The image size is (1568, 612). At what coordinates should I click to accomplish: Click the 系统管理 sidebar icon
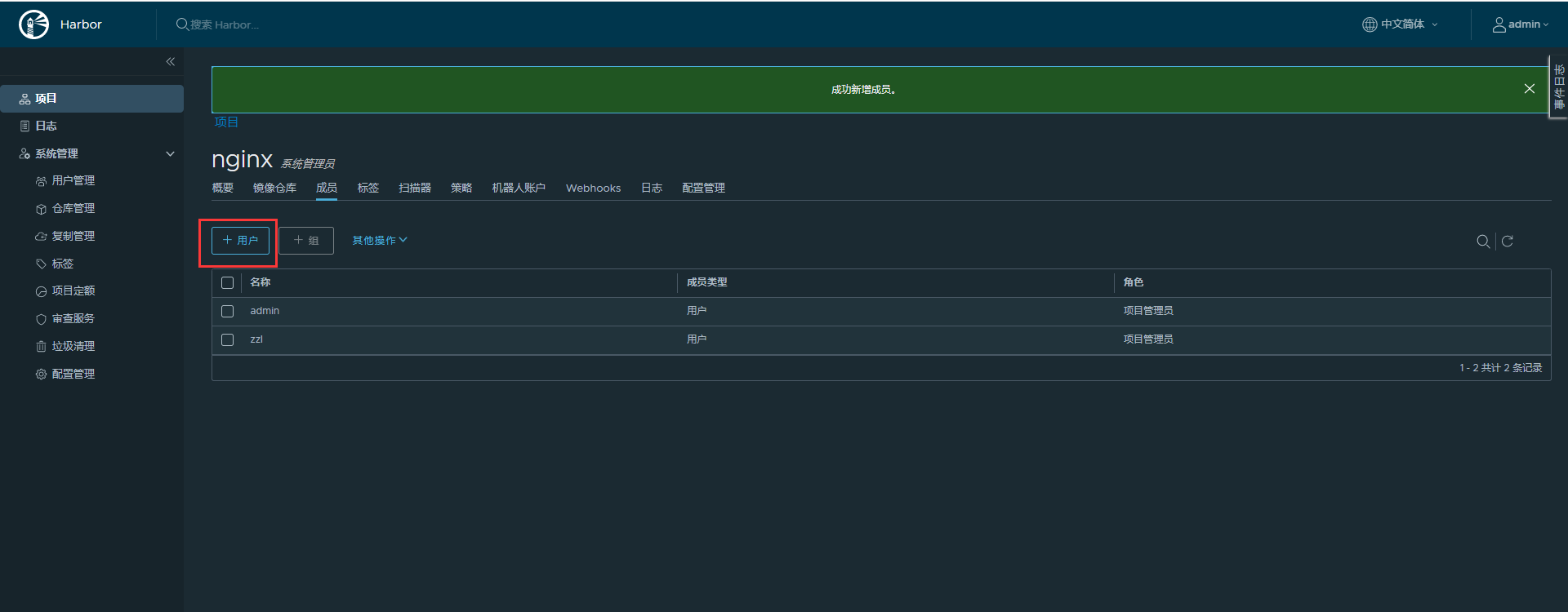[x=24, y=153]
